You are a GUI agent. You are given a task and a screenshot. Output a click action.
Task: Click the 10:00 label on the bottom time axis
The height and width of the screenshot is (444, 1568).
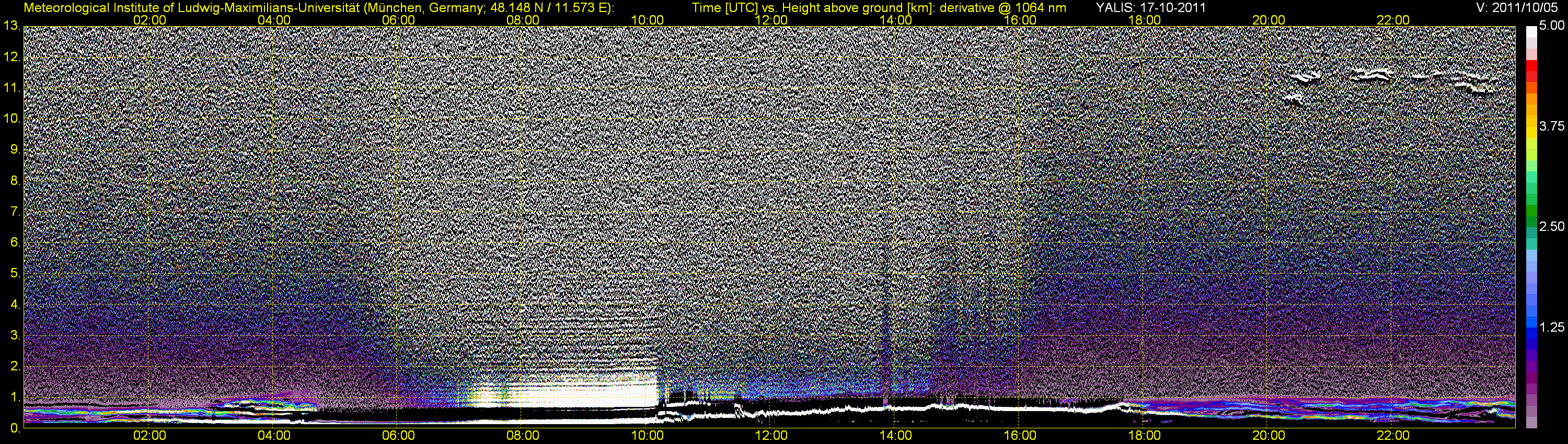pyautogui.click(x=647, y=436)
